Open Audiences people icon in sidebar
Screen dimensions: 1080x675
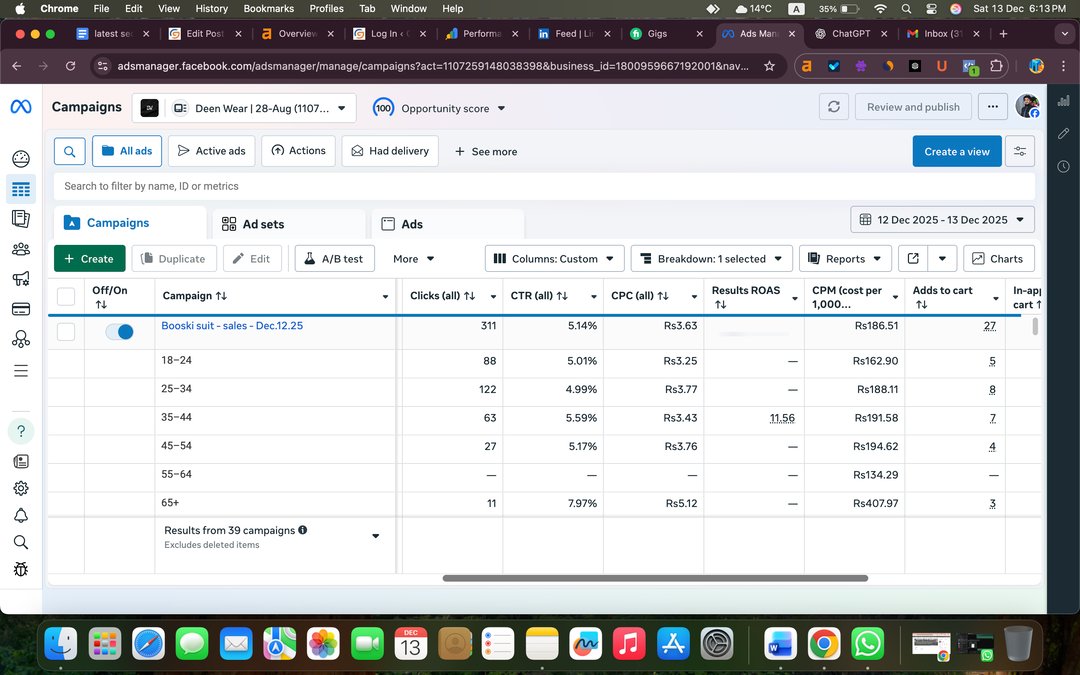[21, 249]
